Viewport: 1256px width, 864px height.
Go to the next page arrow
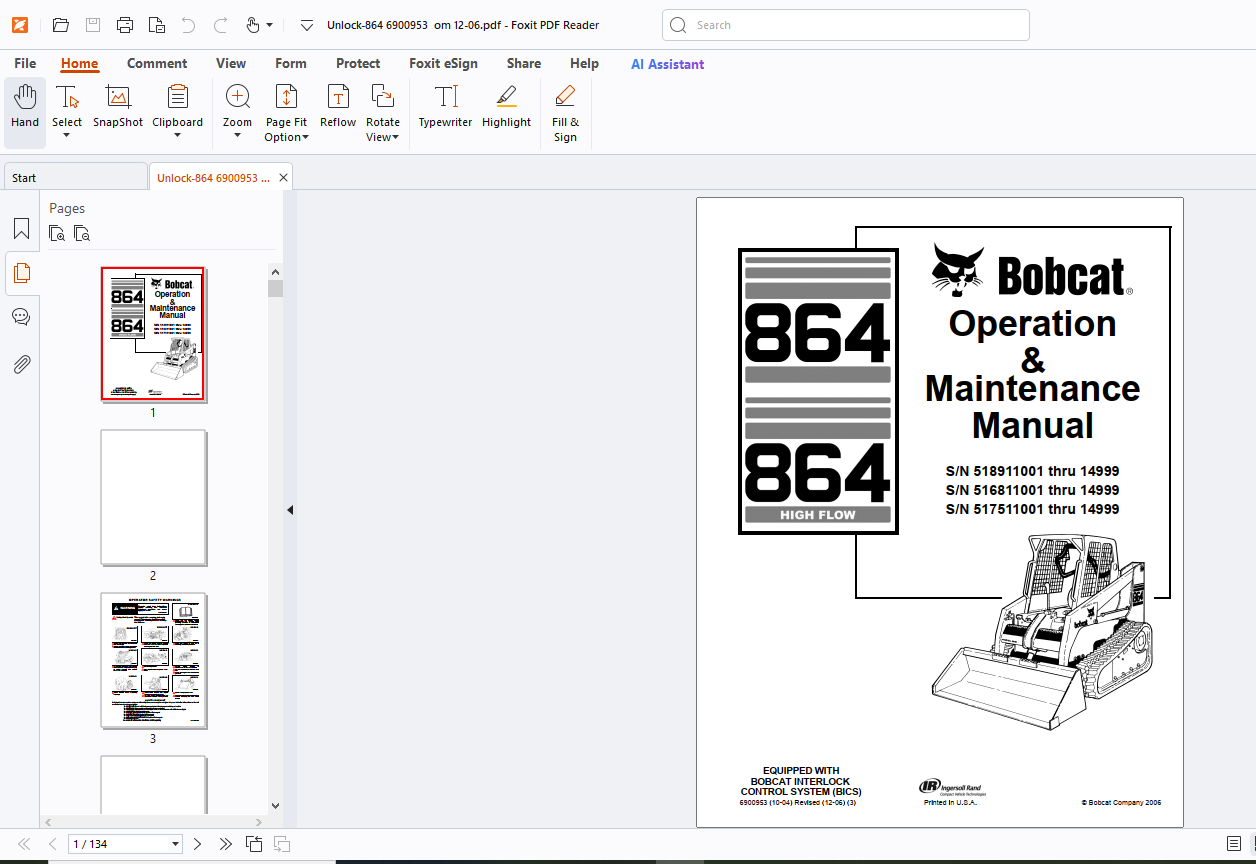(197, 844)
